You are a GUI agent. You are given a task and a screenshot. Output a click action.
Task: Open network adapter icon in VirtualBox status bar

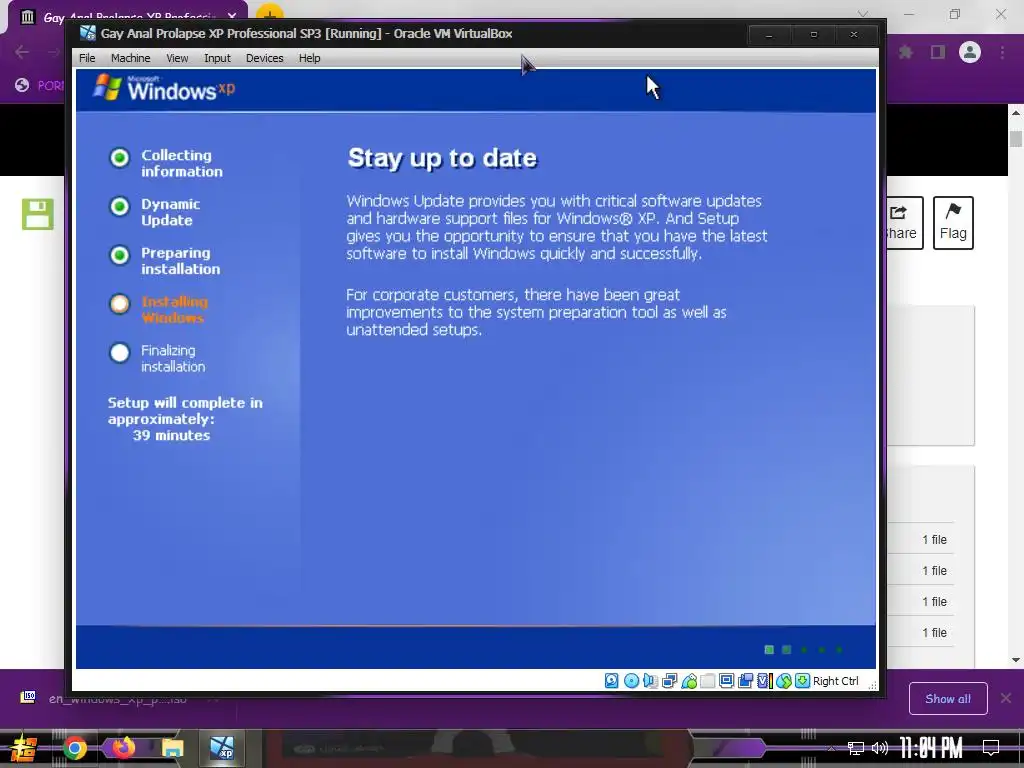tap(669, 681)
